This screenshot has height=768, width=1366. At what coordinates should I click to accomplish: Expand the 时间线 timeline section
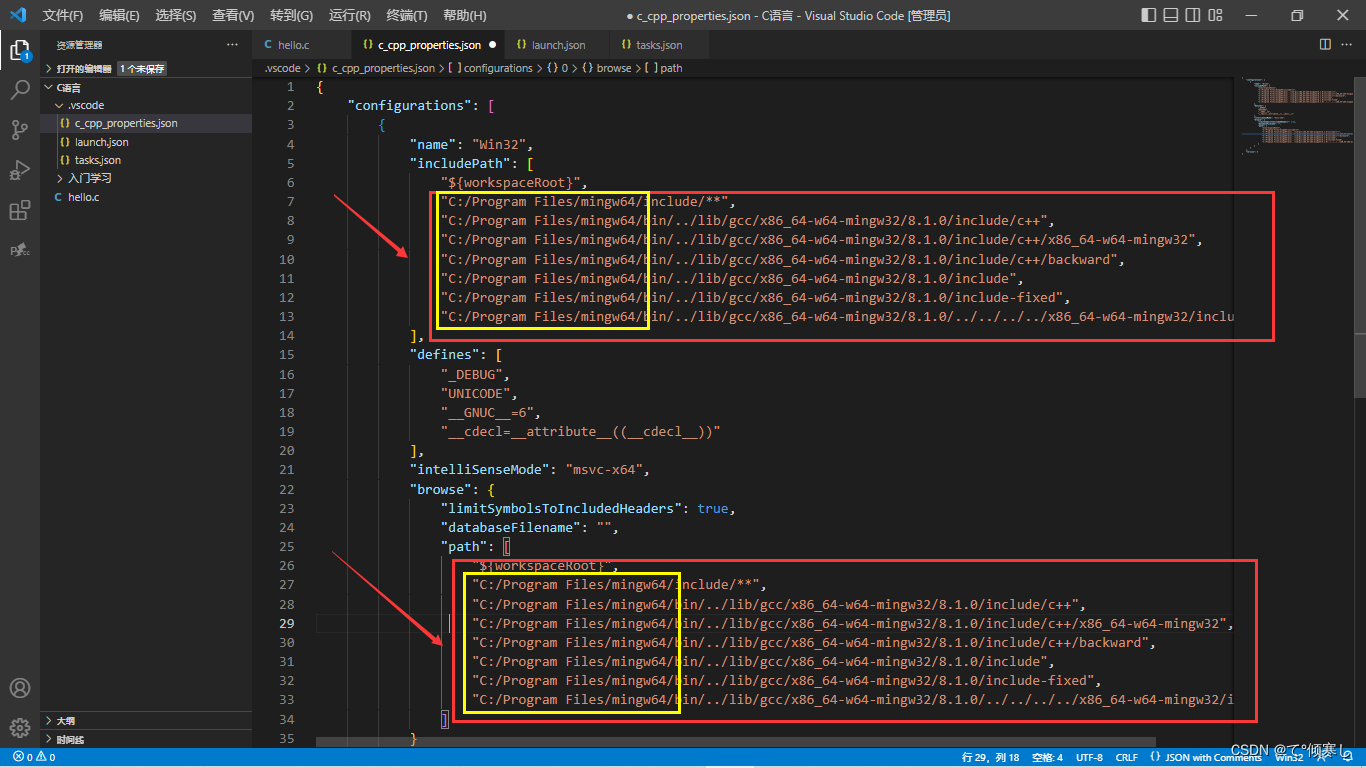146,740
